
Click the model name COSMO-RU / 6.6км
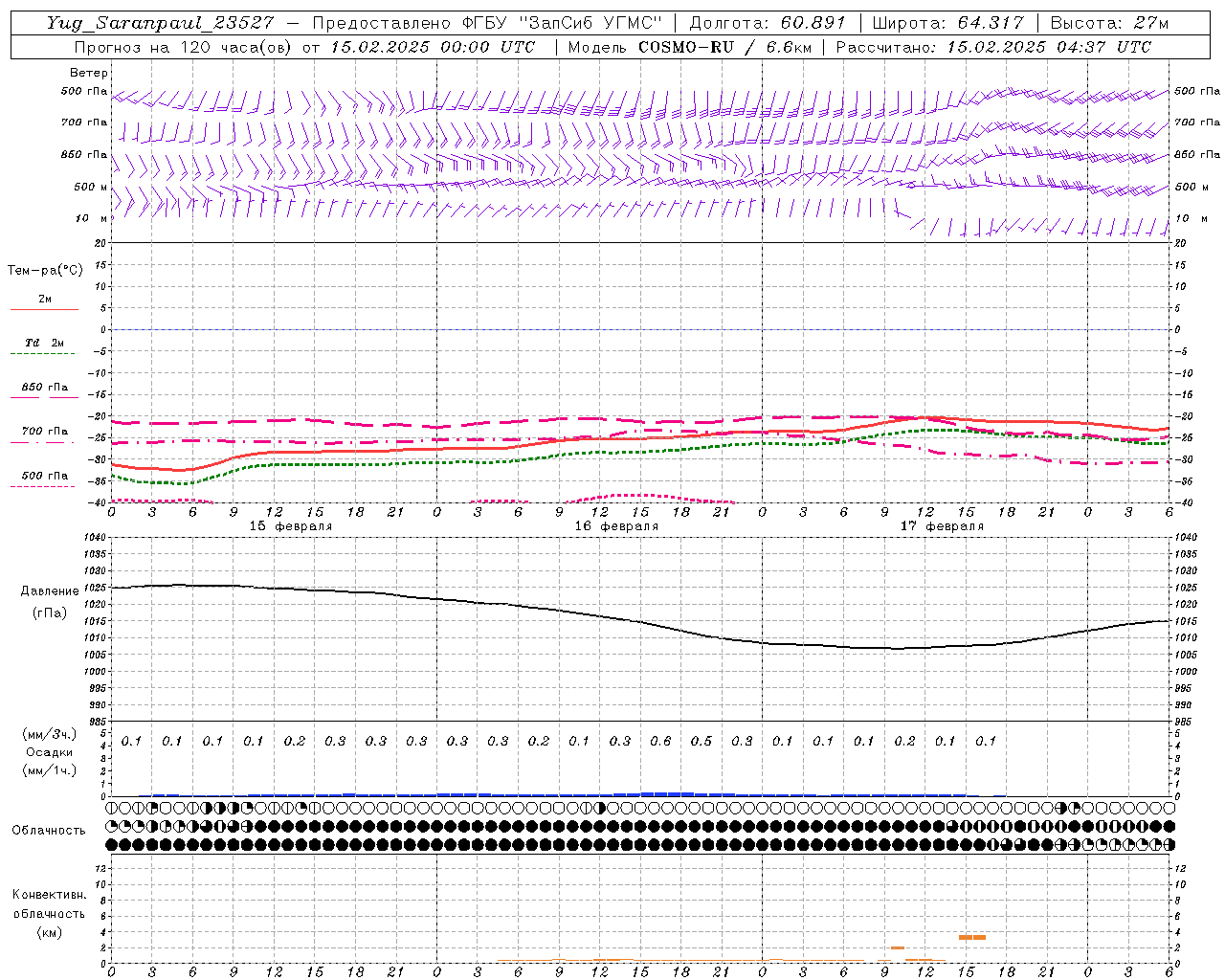[724, 47]
